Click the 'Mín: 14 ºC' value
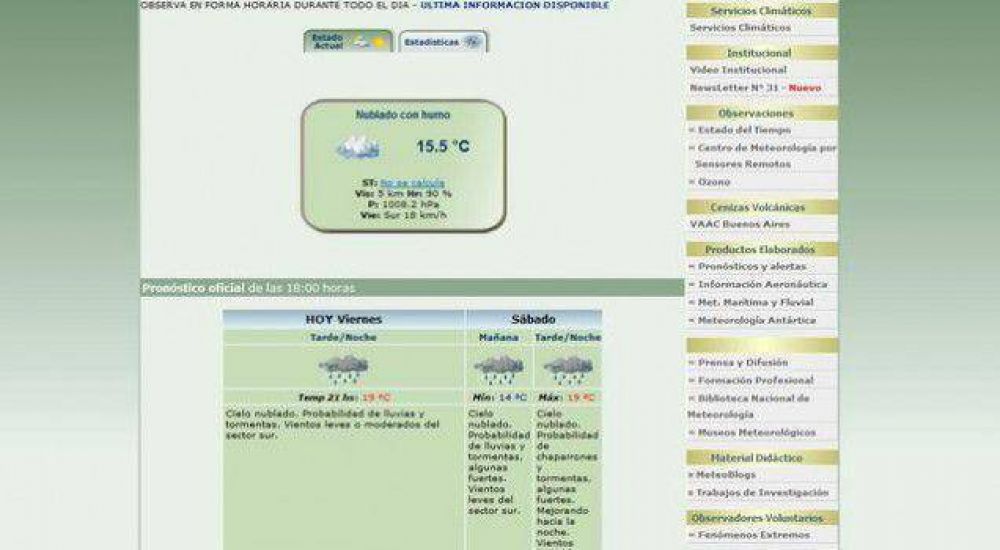Viewport: 1000px width, 550px height. coord(499,398)
